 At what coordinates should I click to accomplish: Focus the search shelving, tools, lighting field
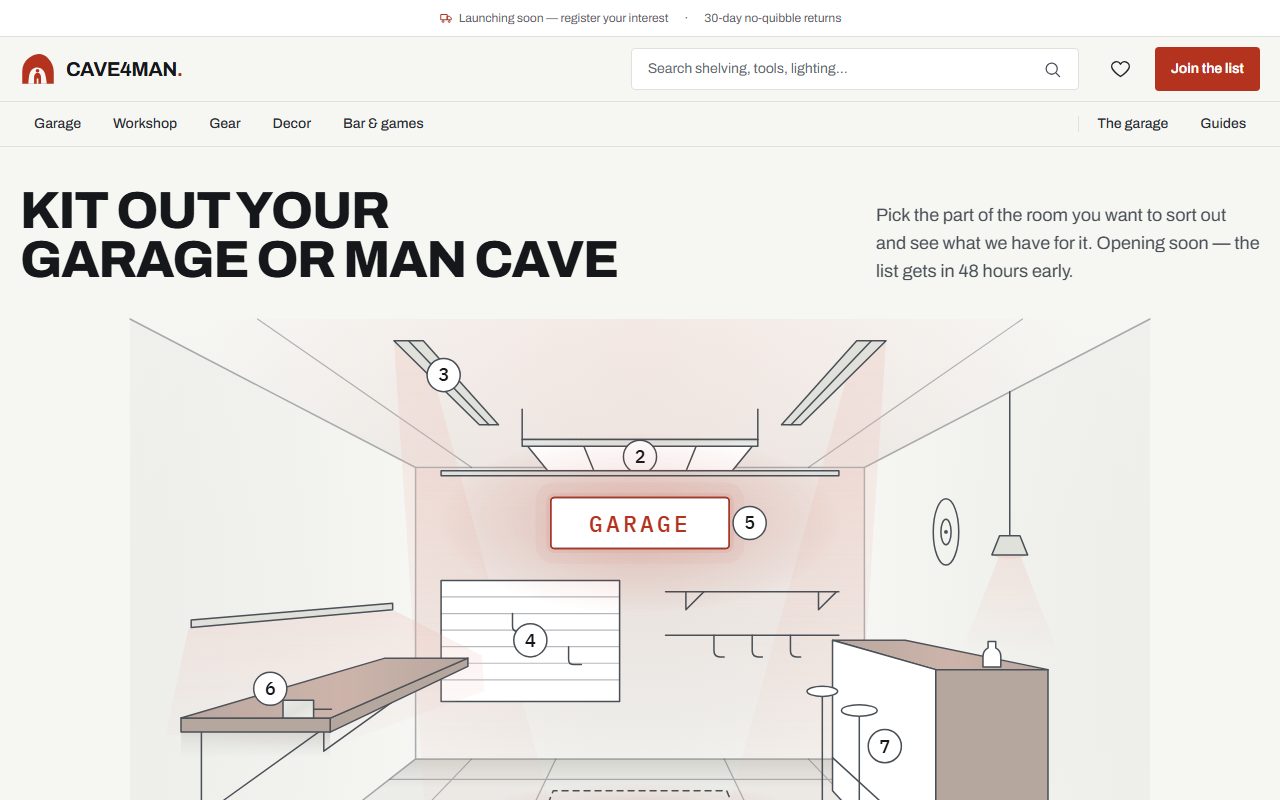pyautogui.click(x=855, y=69)
